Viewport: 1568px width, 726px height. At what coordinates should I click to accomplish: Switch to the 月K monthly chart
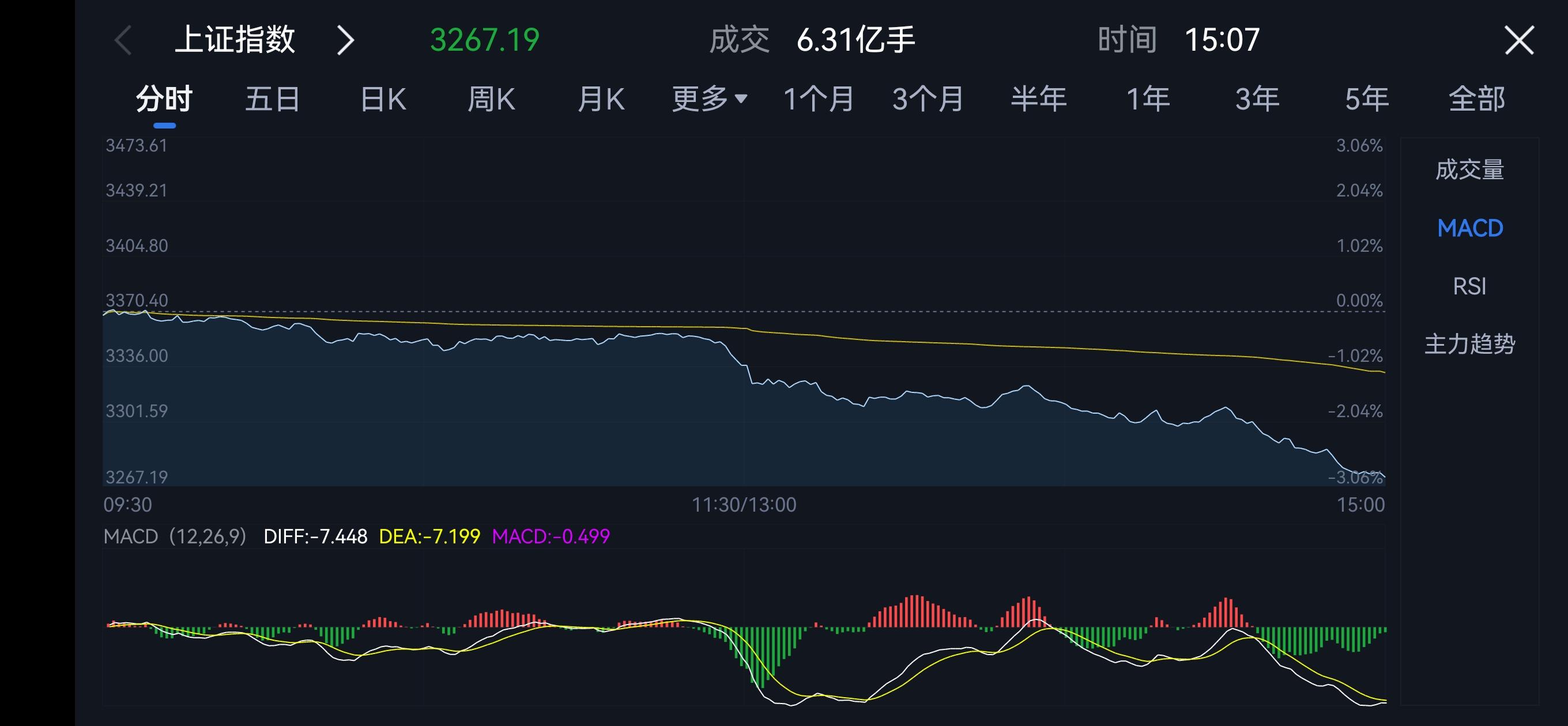pos(601,99)
